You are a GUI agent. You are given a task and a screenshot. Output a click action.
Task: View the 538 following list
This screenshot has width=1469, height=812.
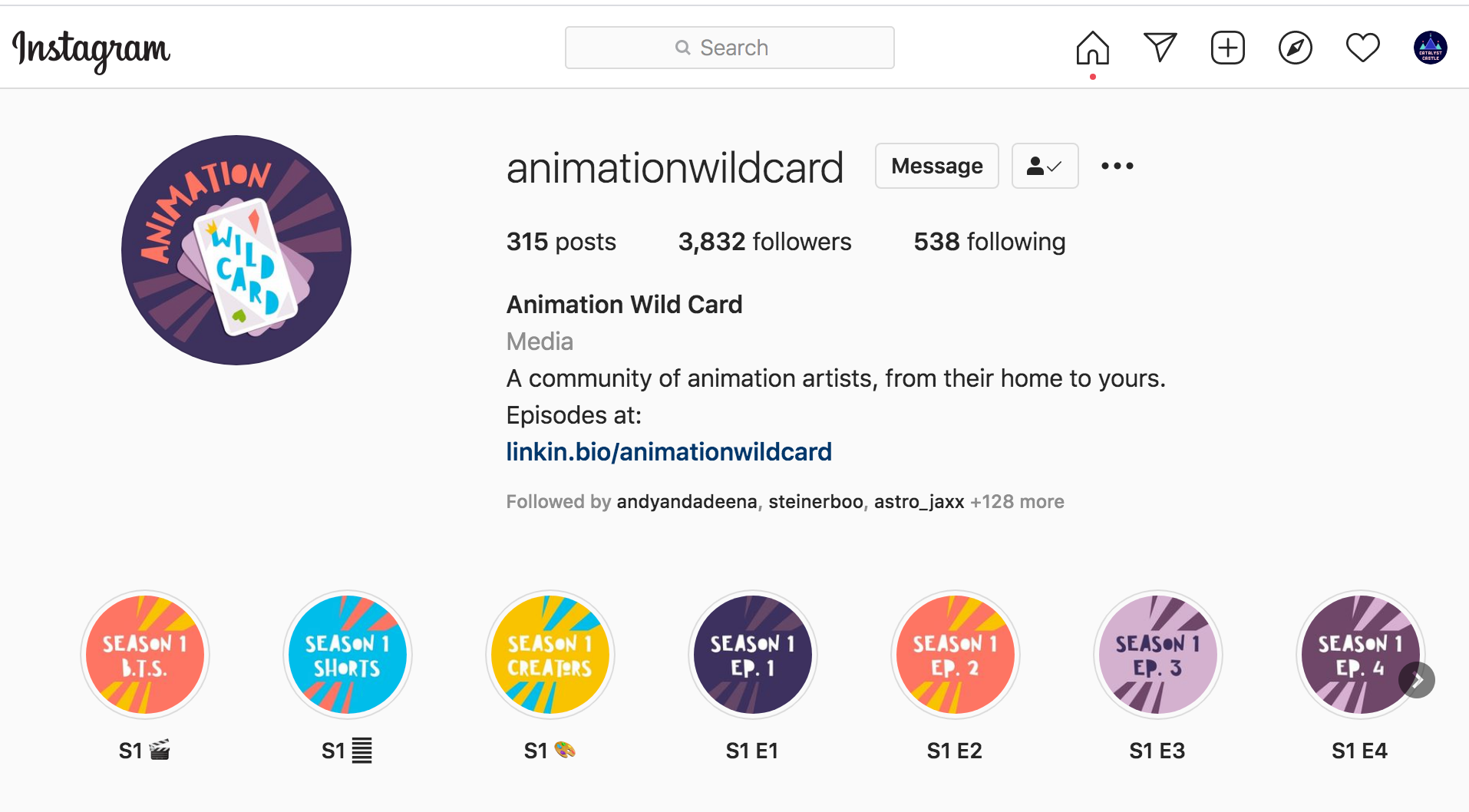[989, 242]
